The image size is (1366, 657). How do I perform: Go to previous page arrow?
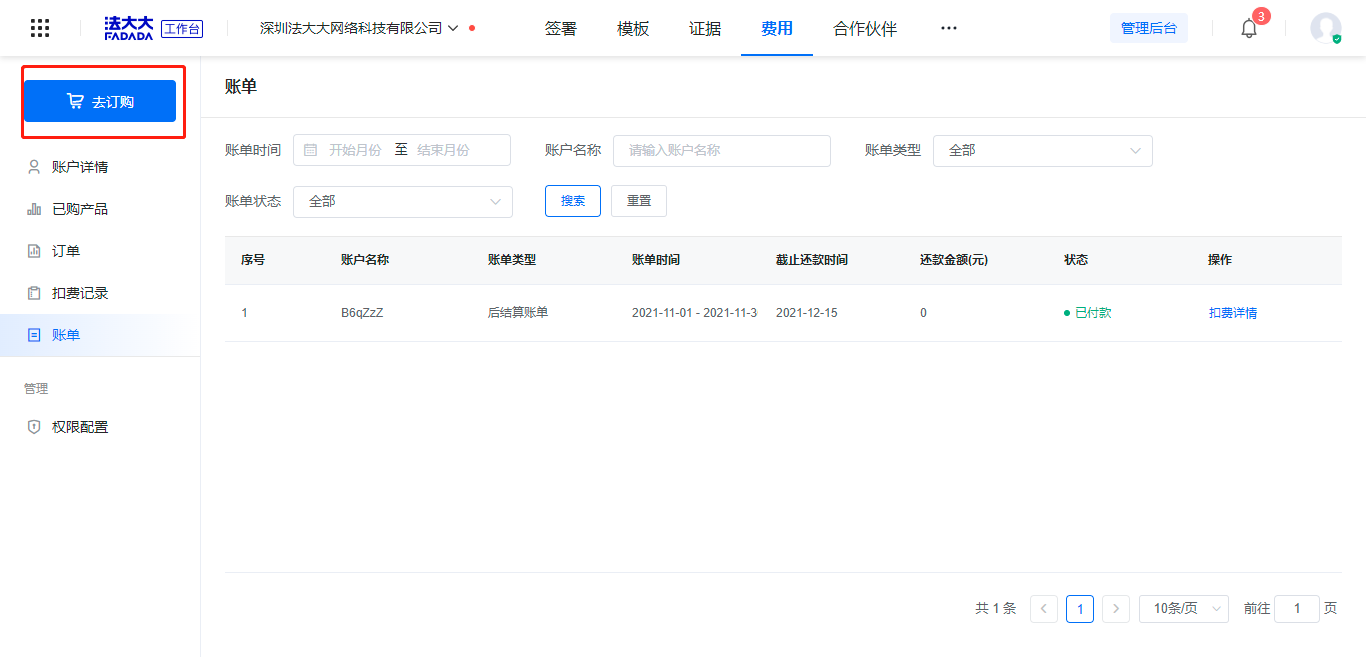(x=1044, y=608)
